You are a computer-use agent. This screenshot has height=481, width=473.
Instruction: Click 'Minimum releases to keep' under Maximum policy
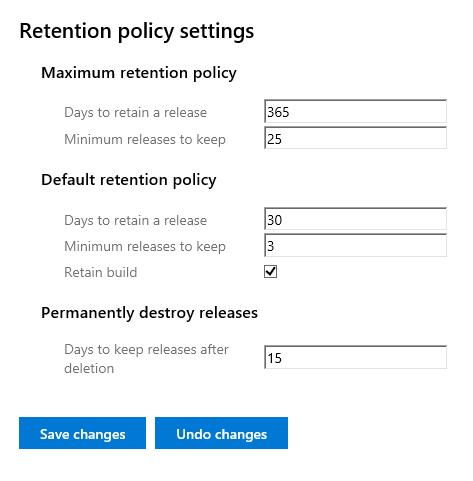pos(145,140)
